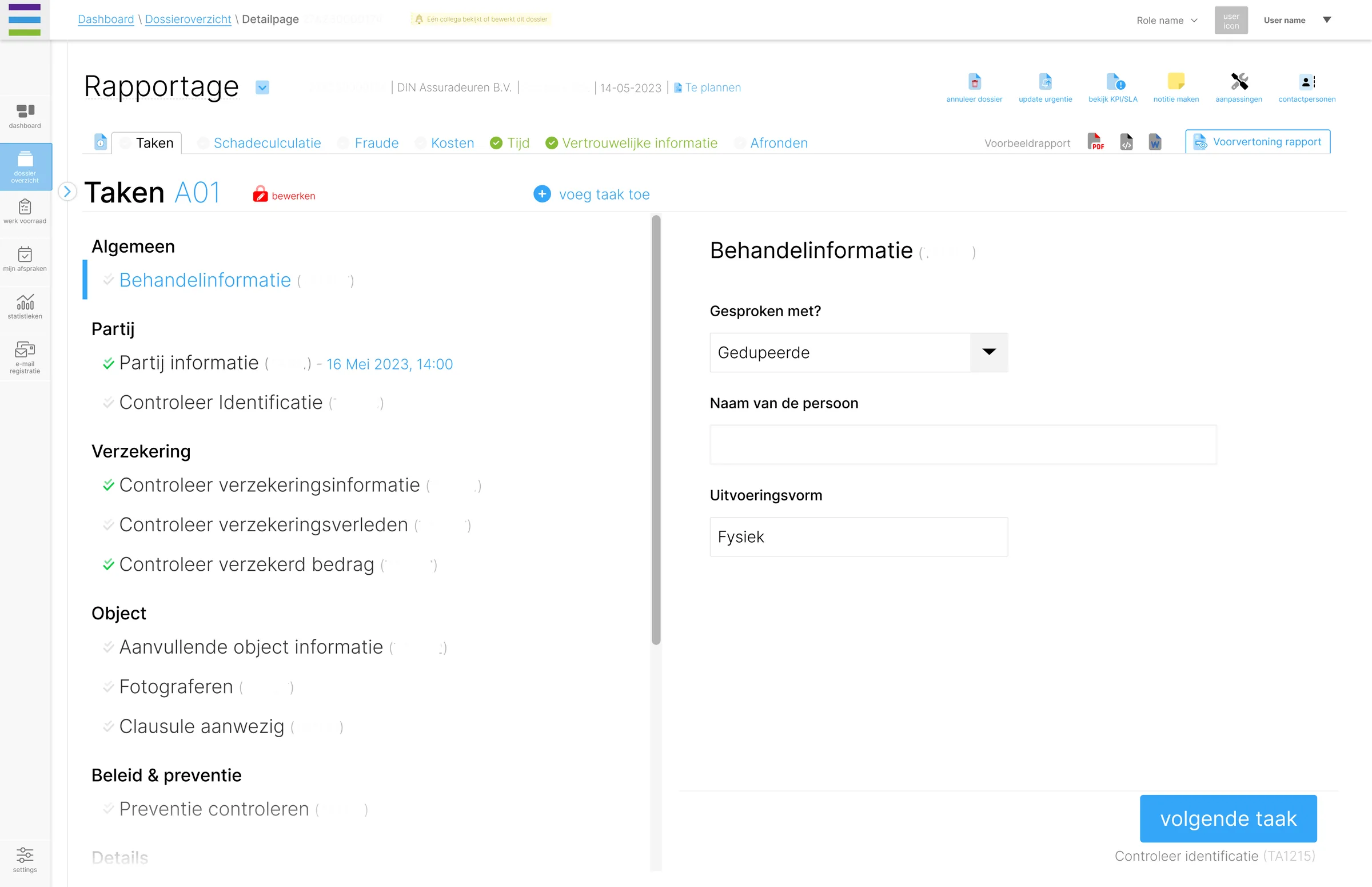This screenshot has height=887, width=1372.
Task: Toggle checkmark for Controleer verzekeringsverleden
Action: (x=108, y=525)
